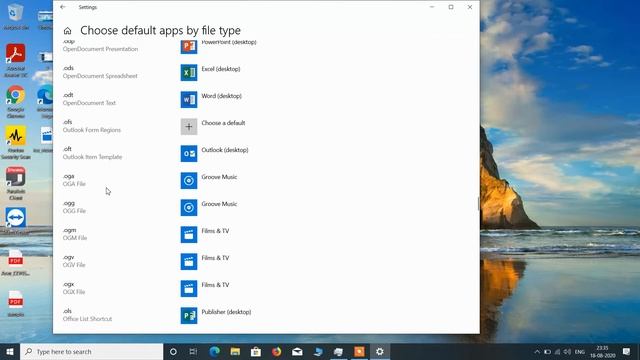640x360 pixels.
Task: Select the TeamViewer desktop shortcut
Action: pyautogui.click(x=16, y=221)
